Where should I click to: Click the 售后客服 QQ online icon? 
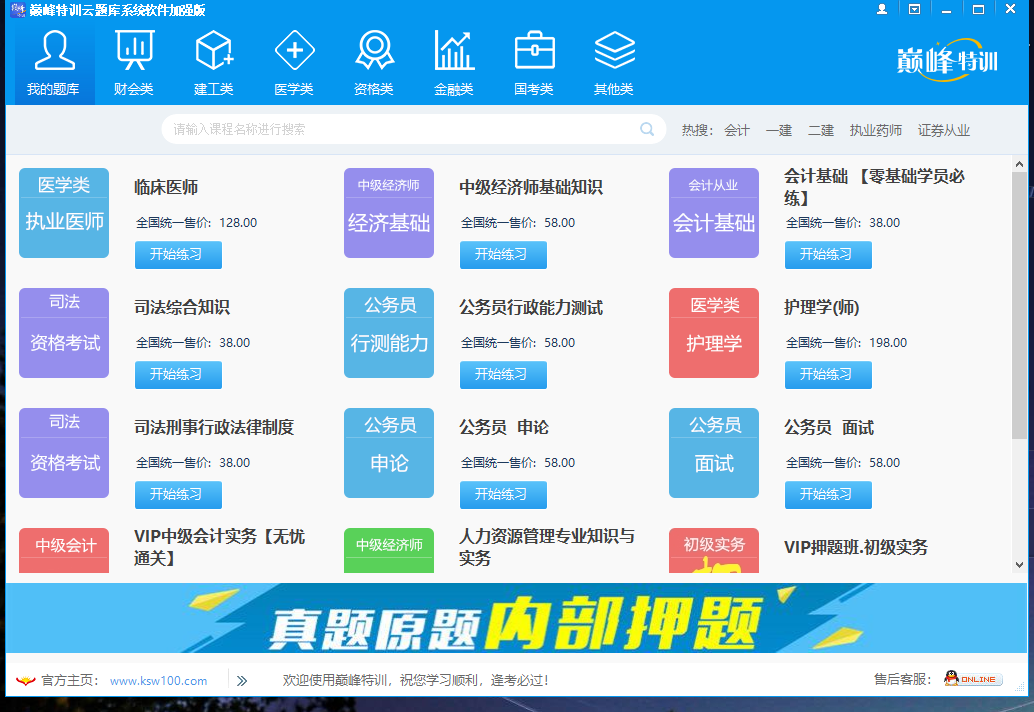973,679
